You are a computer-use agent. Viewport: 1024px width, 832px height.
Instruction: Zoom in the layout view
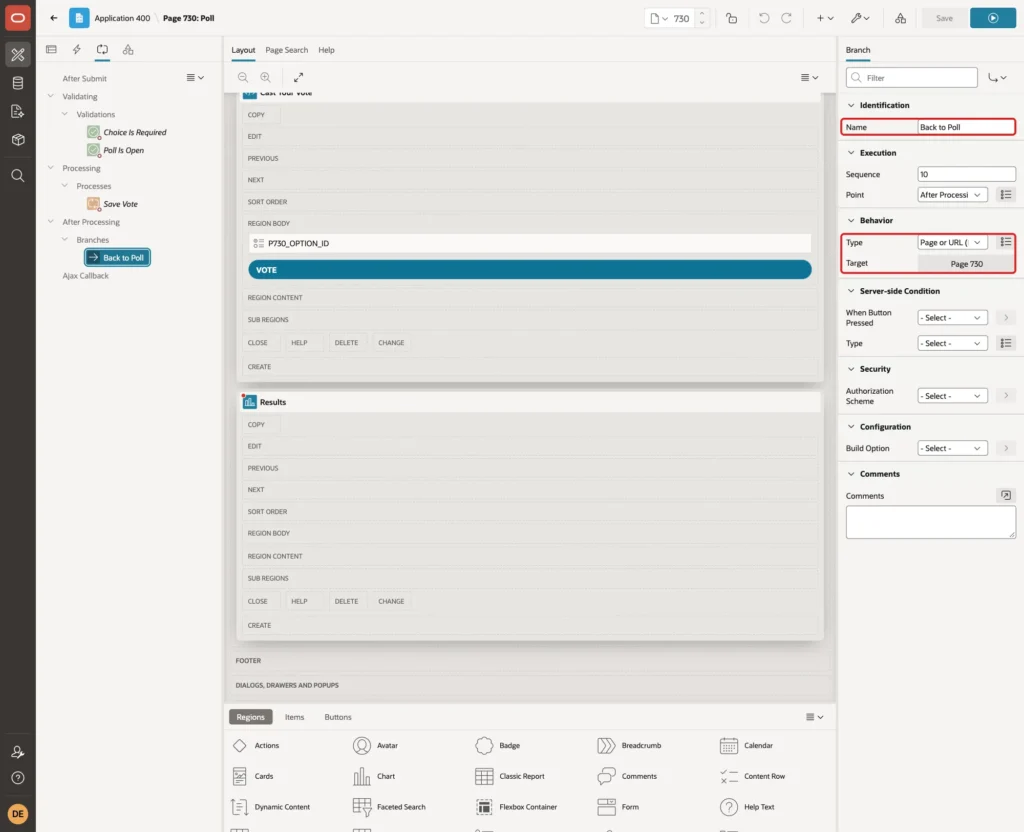click(265, 77)
